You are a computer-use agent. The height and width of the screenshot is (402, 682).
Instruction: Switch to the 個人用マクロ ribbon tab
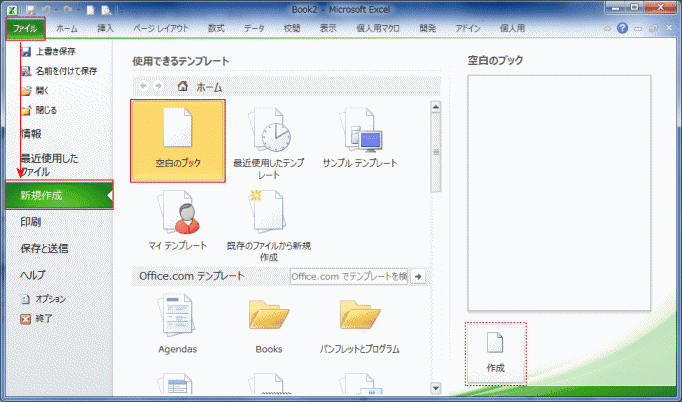(378, 29)
